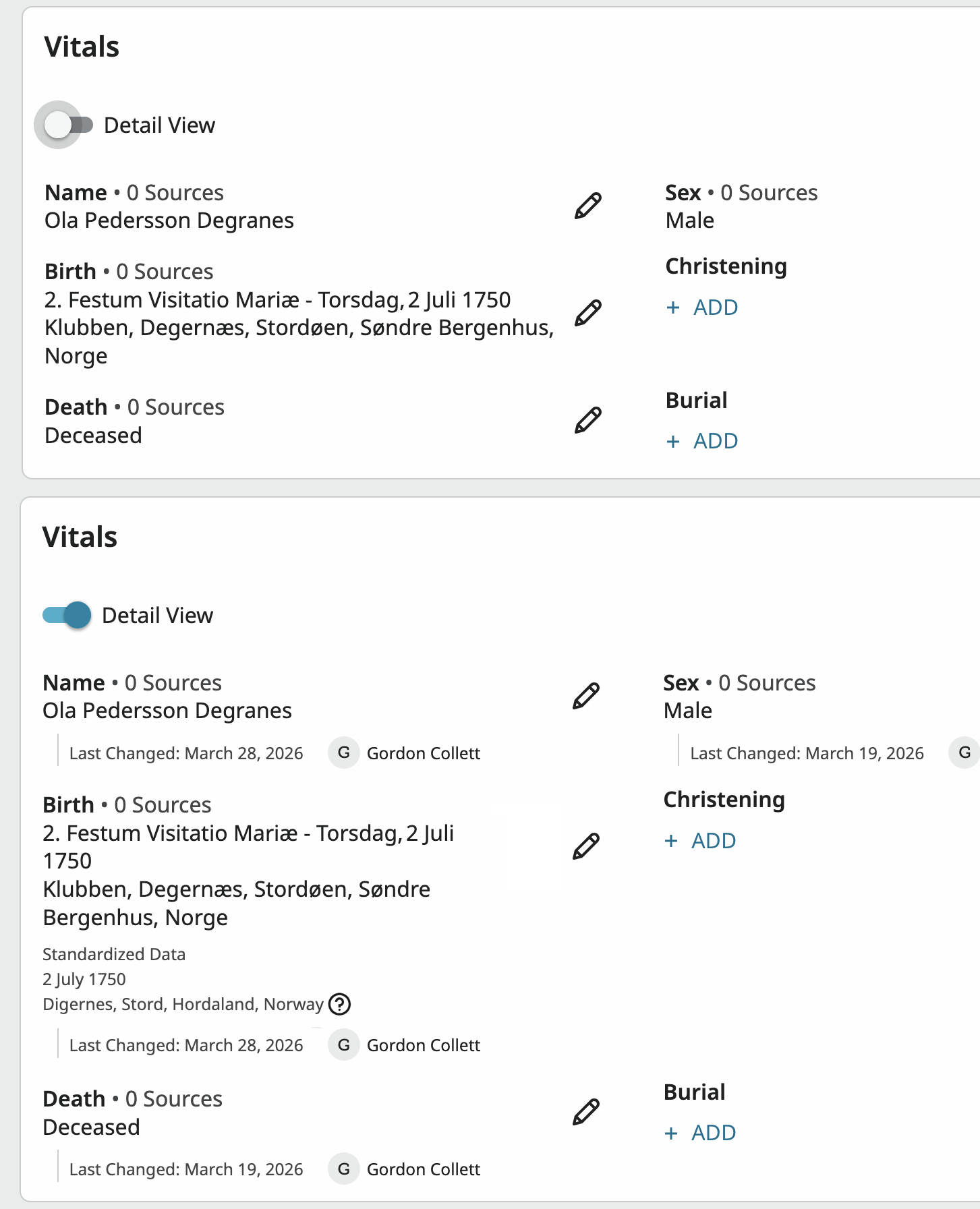Add Christening in the bottom Vitals card
The width and height of the screenshot is (980, 1209).
point(701,841)
